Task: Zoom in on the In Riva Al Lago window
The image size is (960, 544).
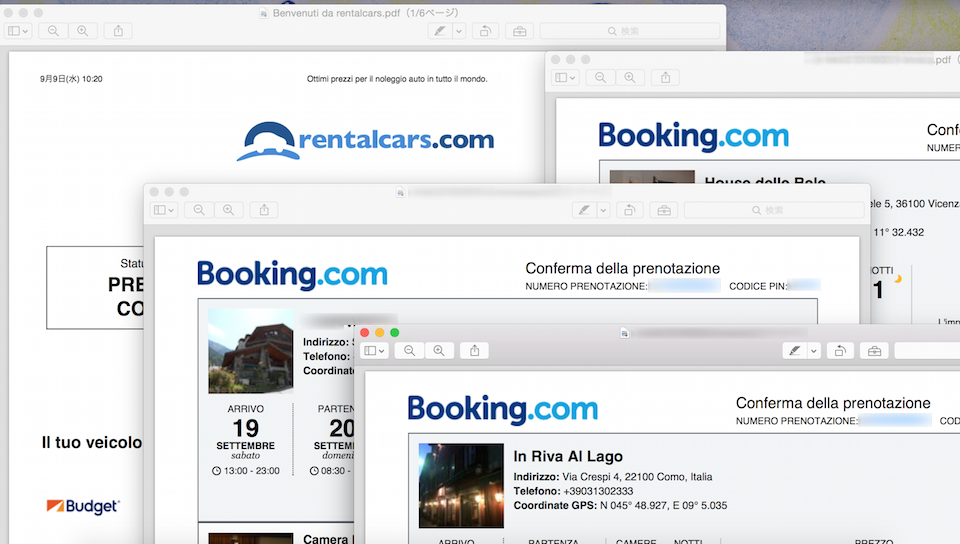Action: [x=438, y=351]
